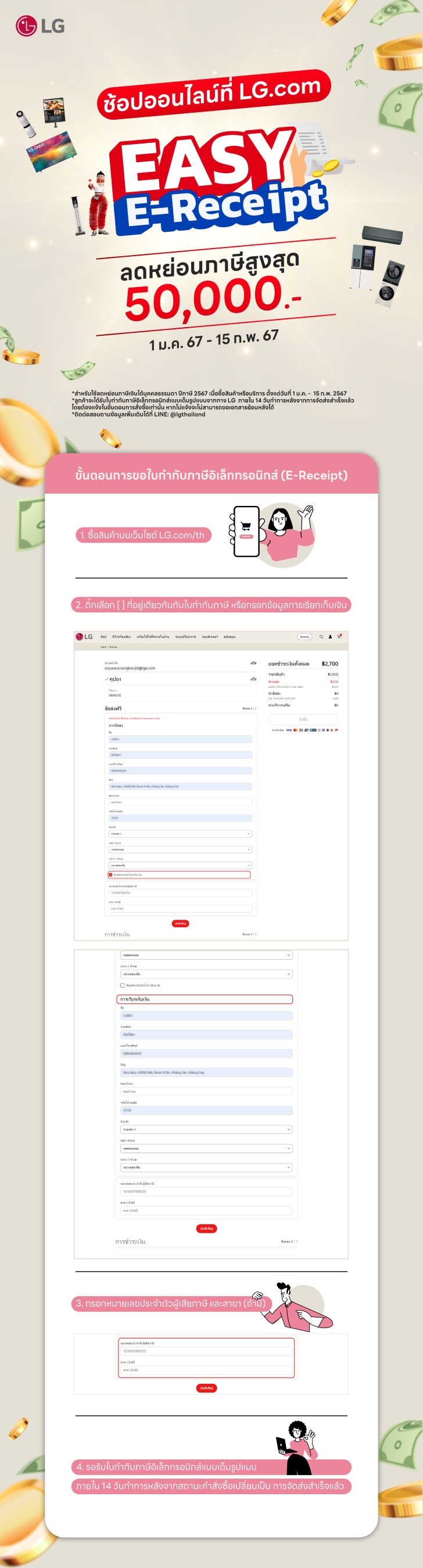The height and width of the screenshot is (1568, 423).
Task: Click the woman pointing illustration in step 1
Action: pyautogui.click(x=290, y=533)
